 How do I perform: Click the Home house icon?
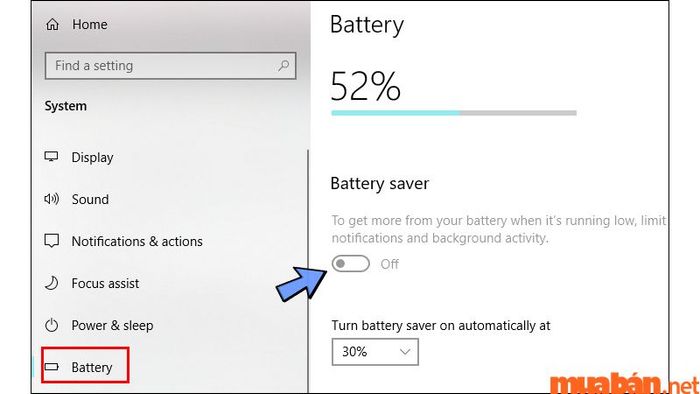click(x=52, y=24)
